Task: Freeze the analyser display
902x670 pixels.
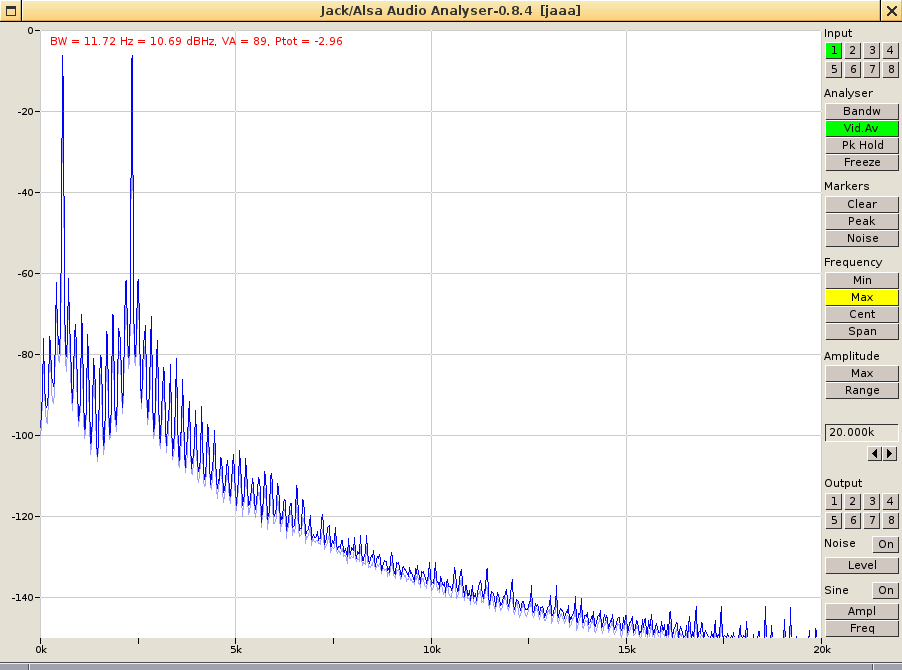Action: [862, 162]
